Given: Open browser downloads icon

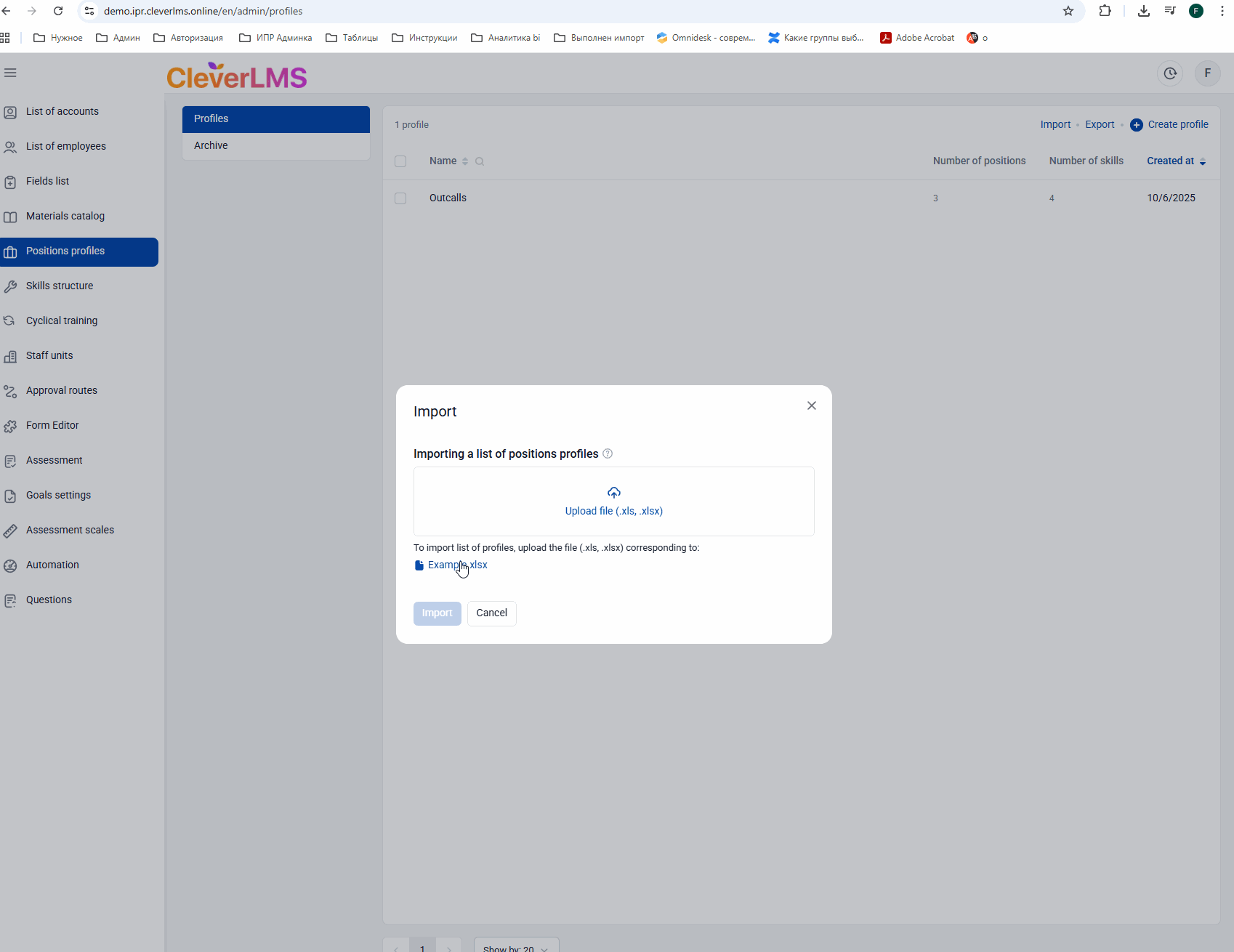Looking at the screenshot, I should point(1144,11).
